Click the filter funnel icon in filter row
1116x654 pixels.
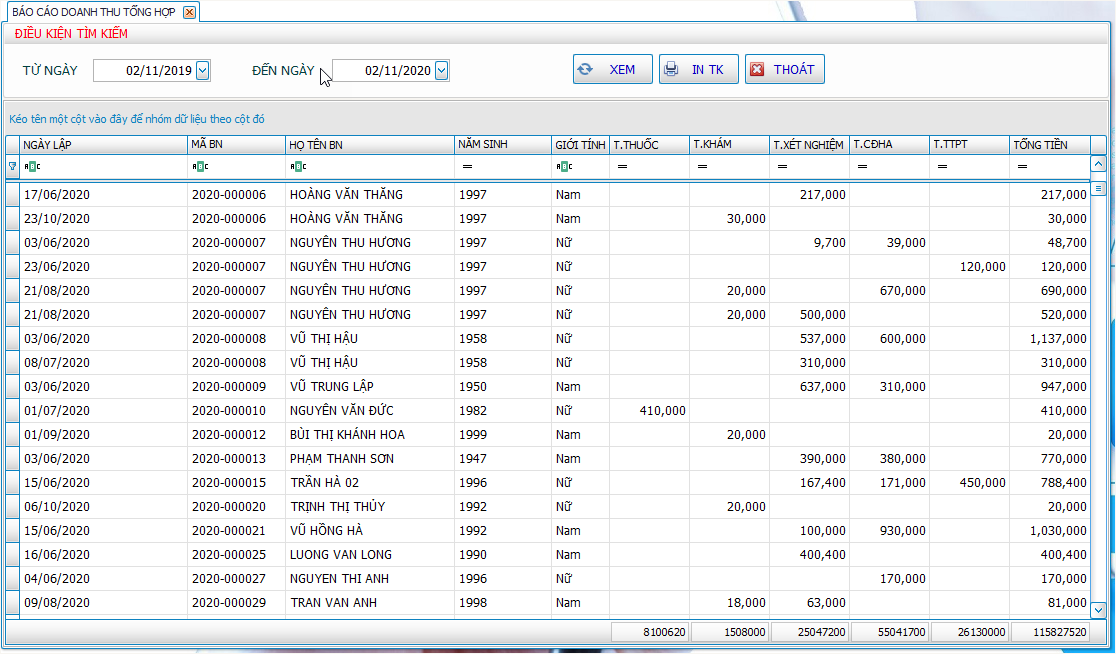pyautogui.click(x=12, y=167)
